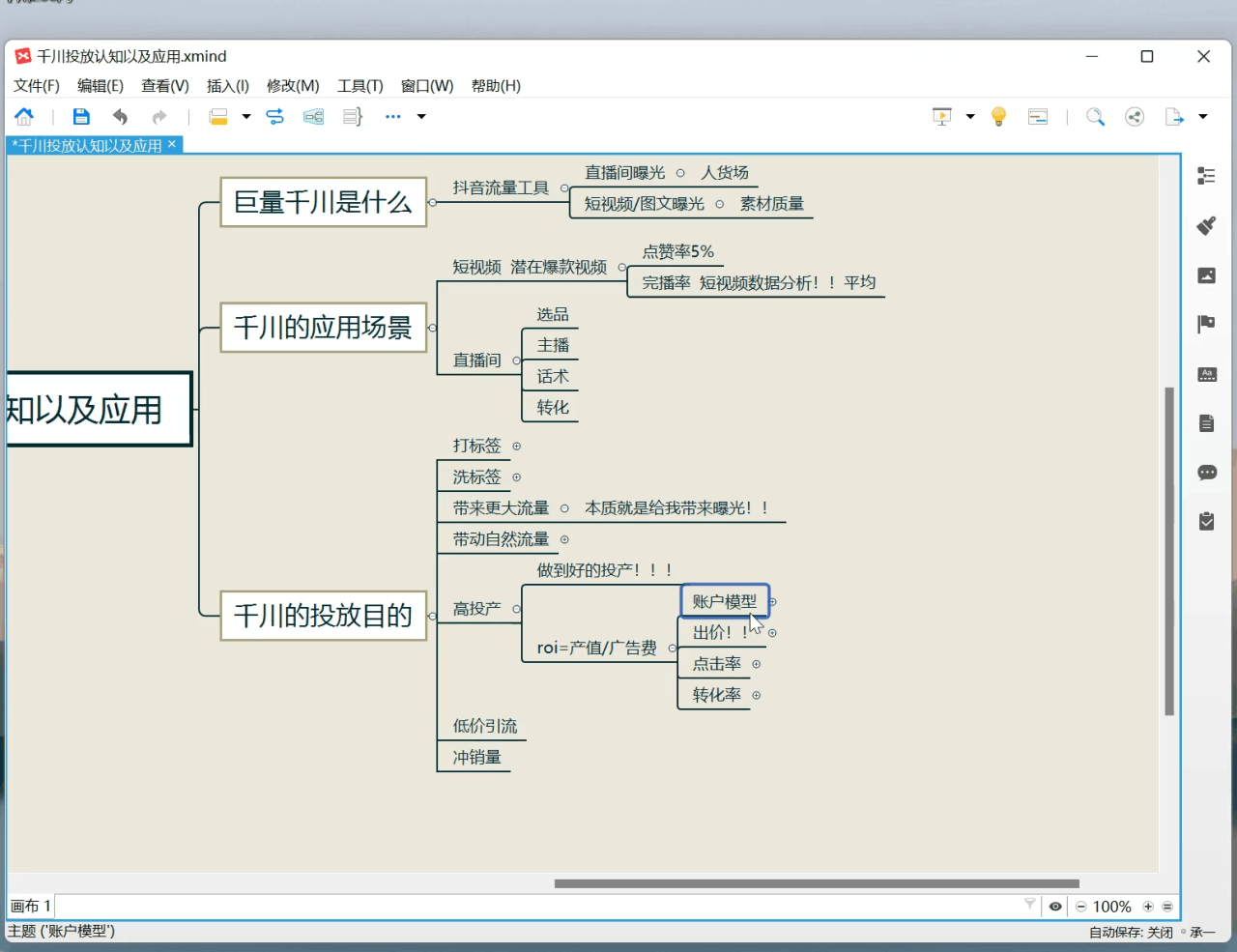Open the Markers flag panel
The image size is (1237, 952).
tap(1206, 324)
